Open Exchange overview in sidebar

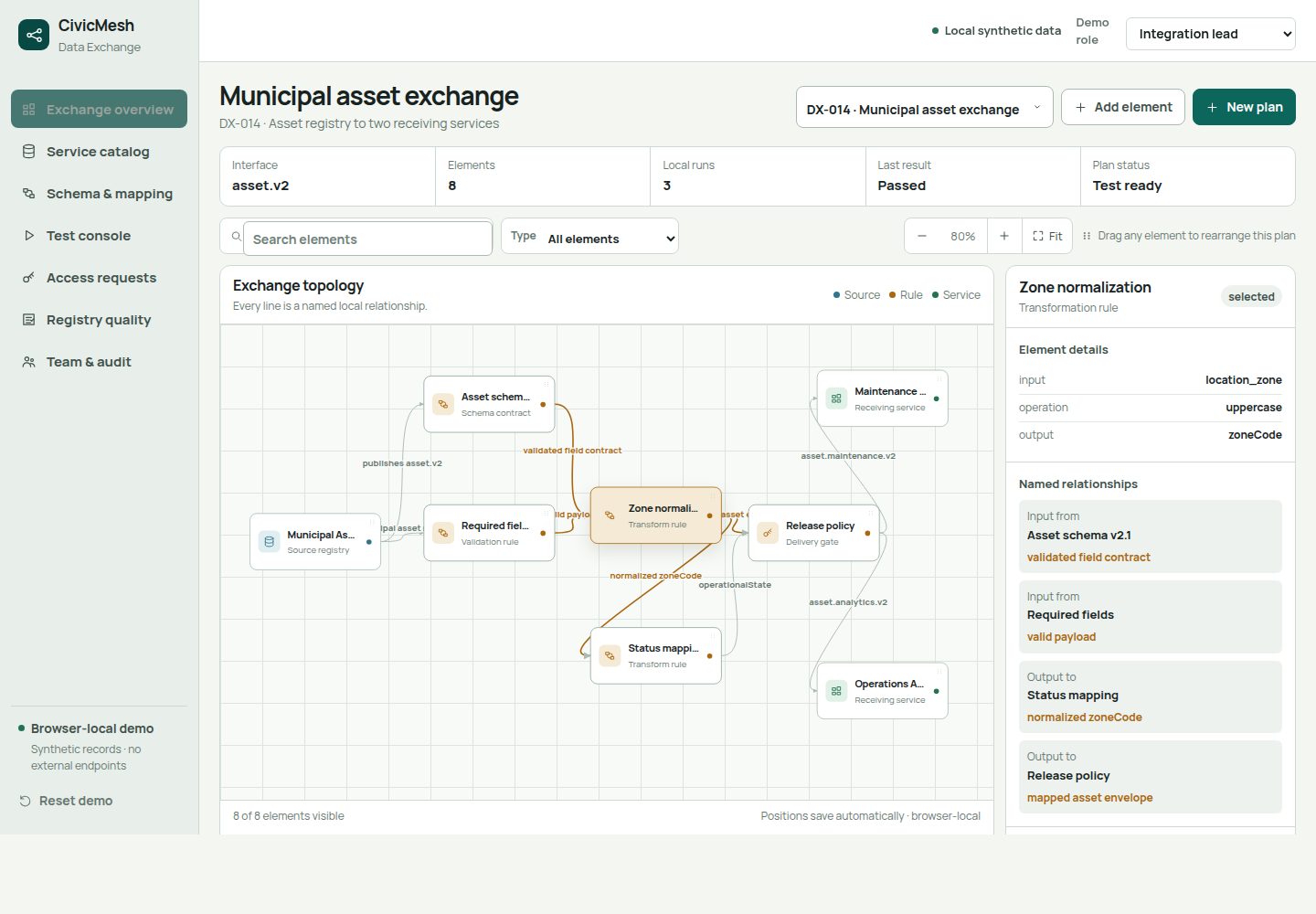pos(99,109)
